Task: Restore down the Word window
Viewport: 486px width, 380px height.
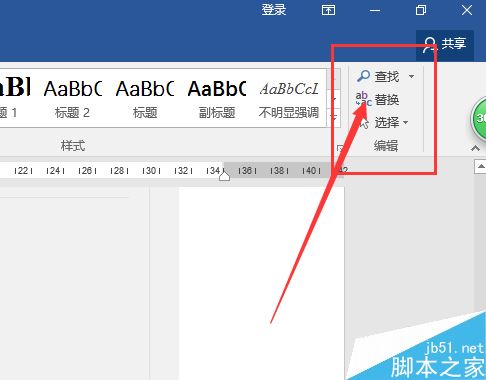Action: pos(421,10)
